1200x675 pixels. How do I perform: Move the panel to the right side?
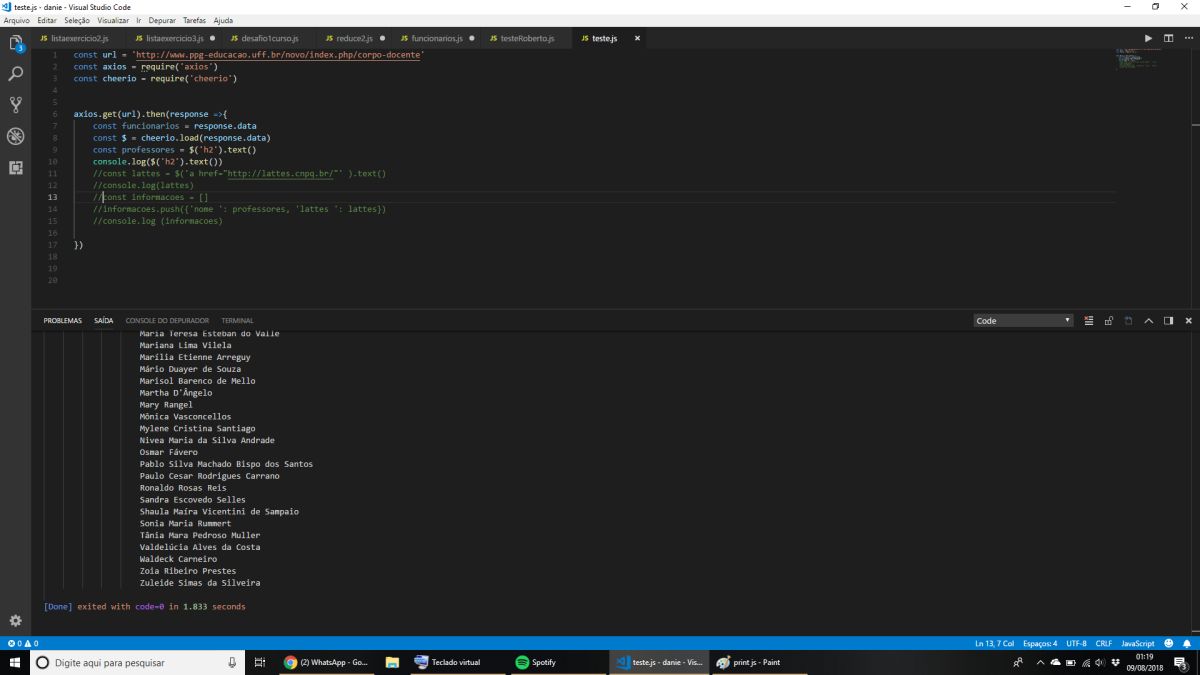pyautogui.click(x=1168, y=321)
